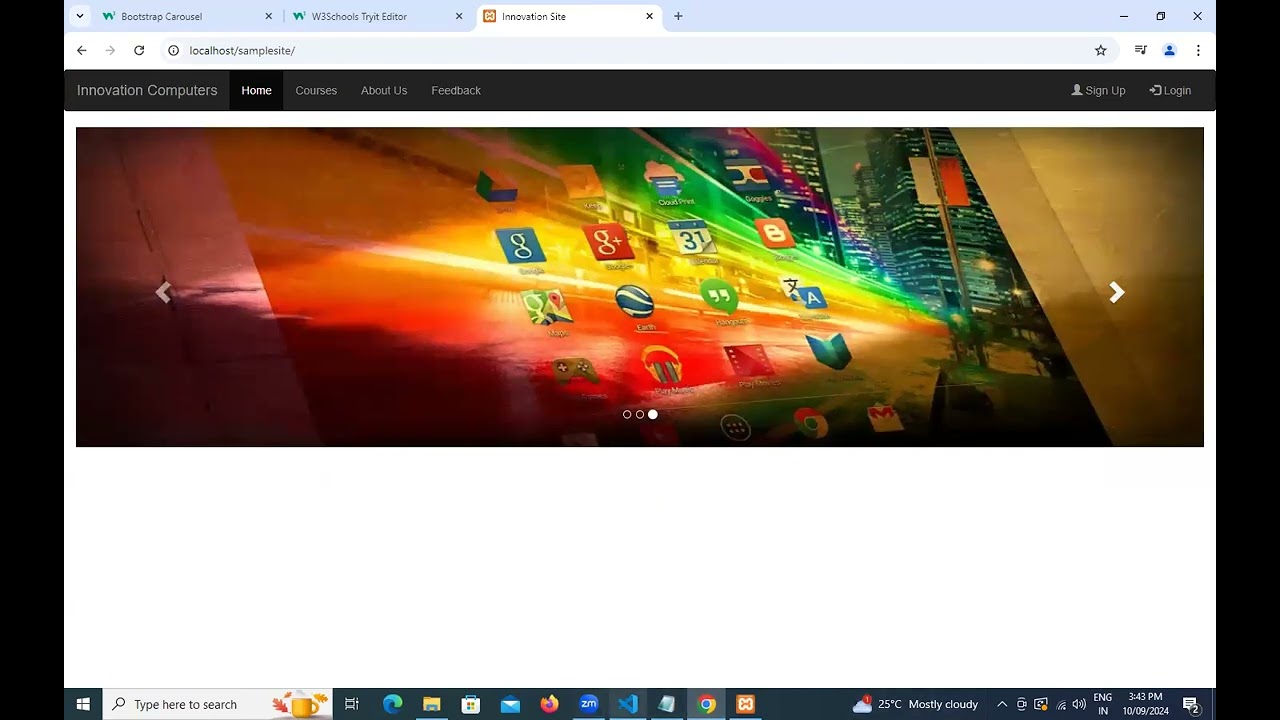Open the Feedback page
Image resolution: width=1280 pixels, height=720 pixels.
456,90
